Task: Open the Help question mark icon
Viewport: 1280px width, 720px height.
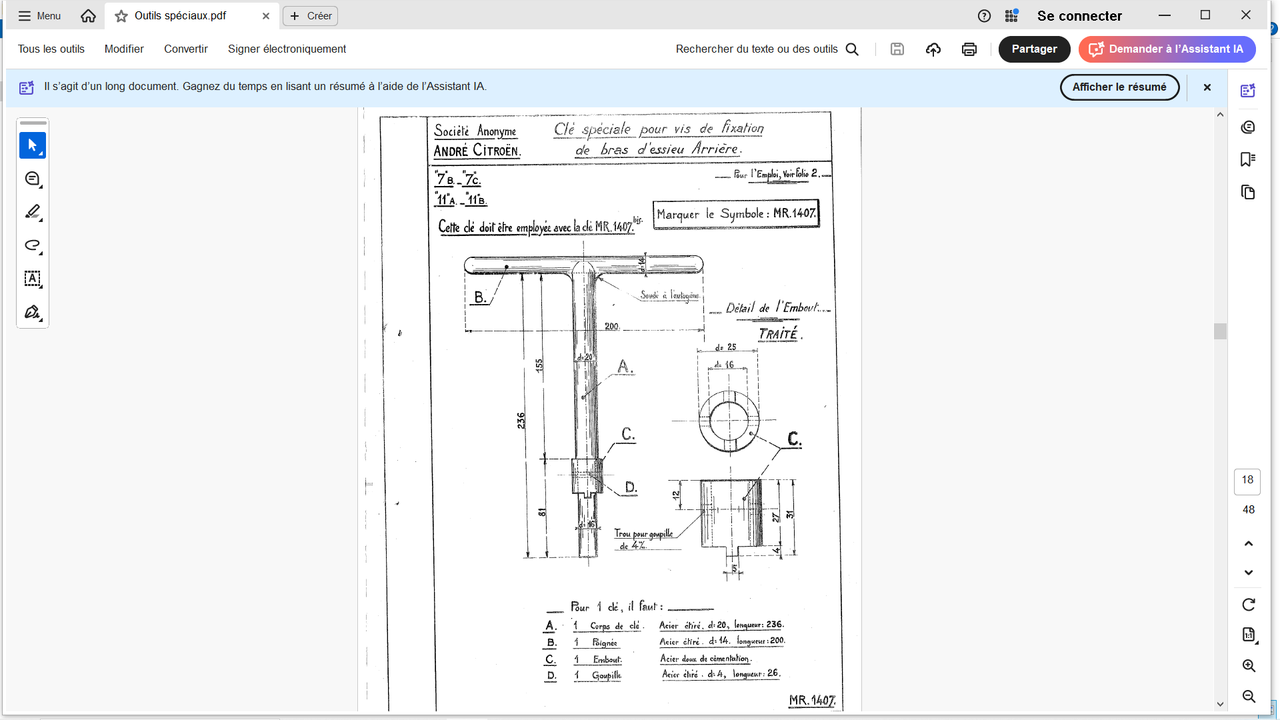Action: pyautogui.click(x=984, y=16)
